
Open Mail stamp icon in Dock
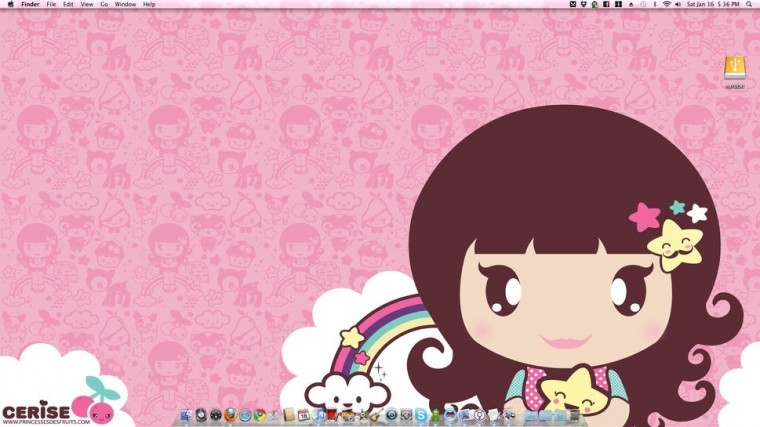click(x=273, y=415)
